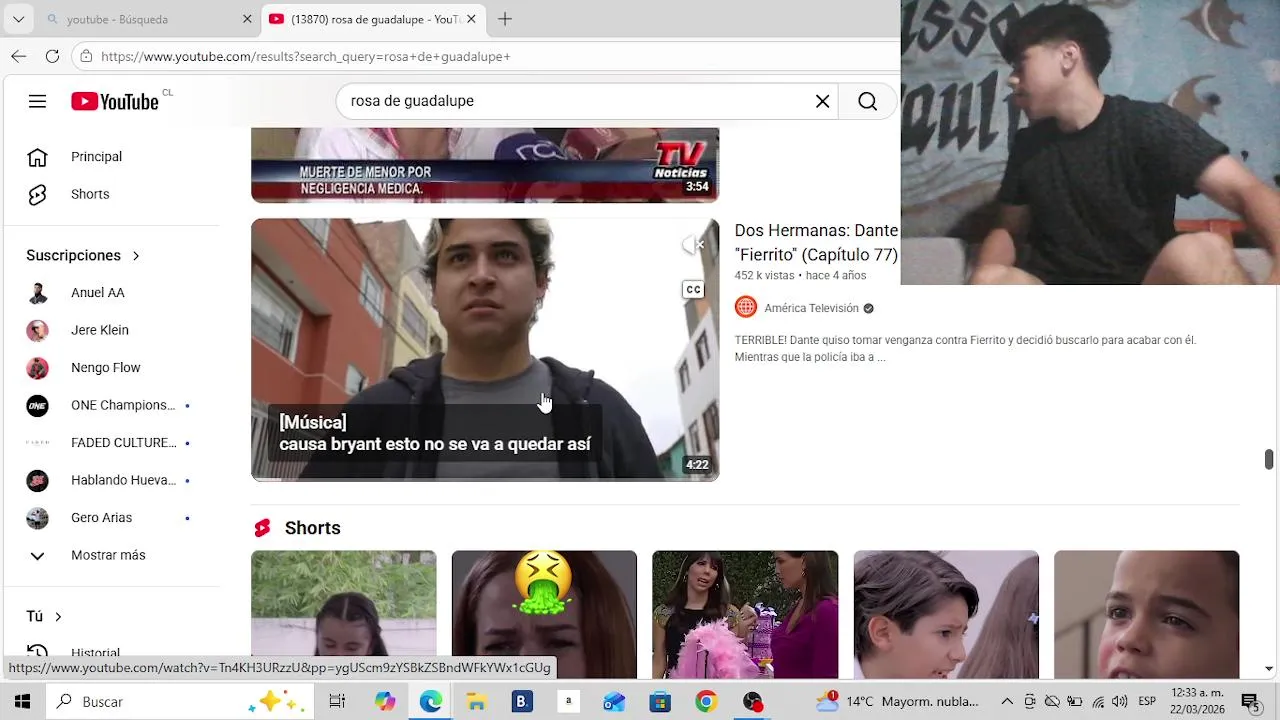
Task: Open Microsoft Edge on the taskbar
Action: pos(431,702)
